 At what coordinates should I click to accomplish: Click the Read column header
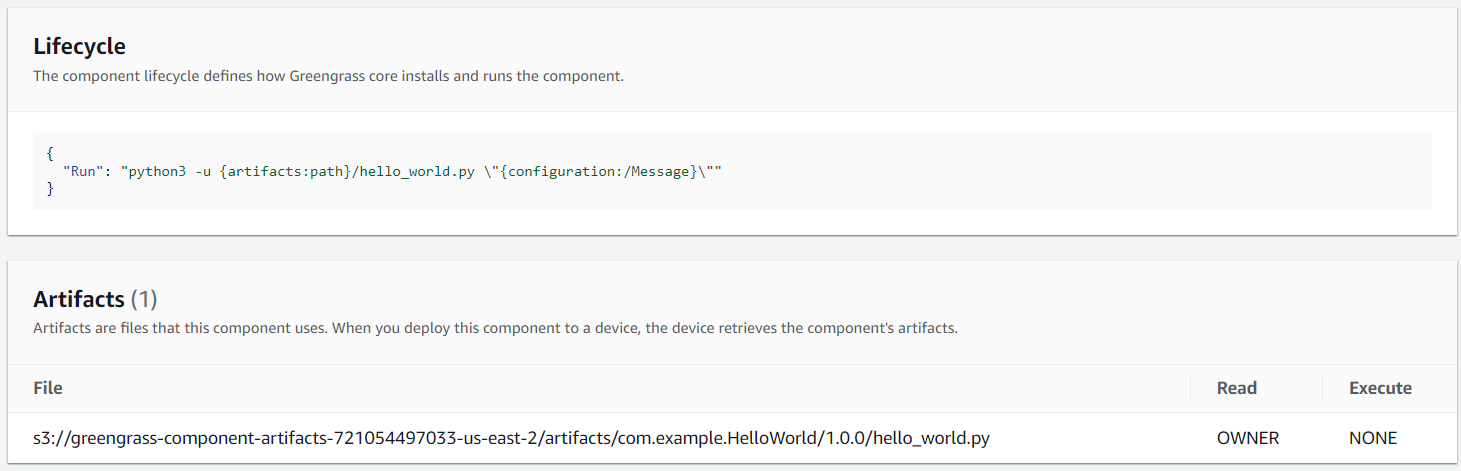coord(1237,388)
